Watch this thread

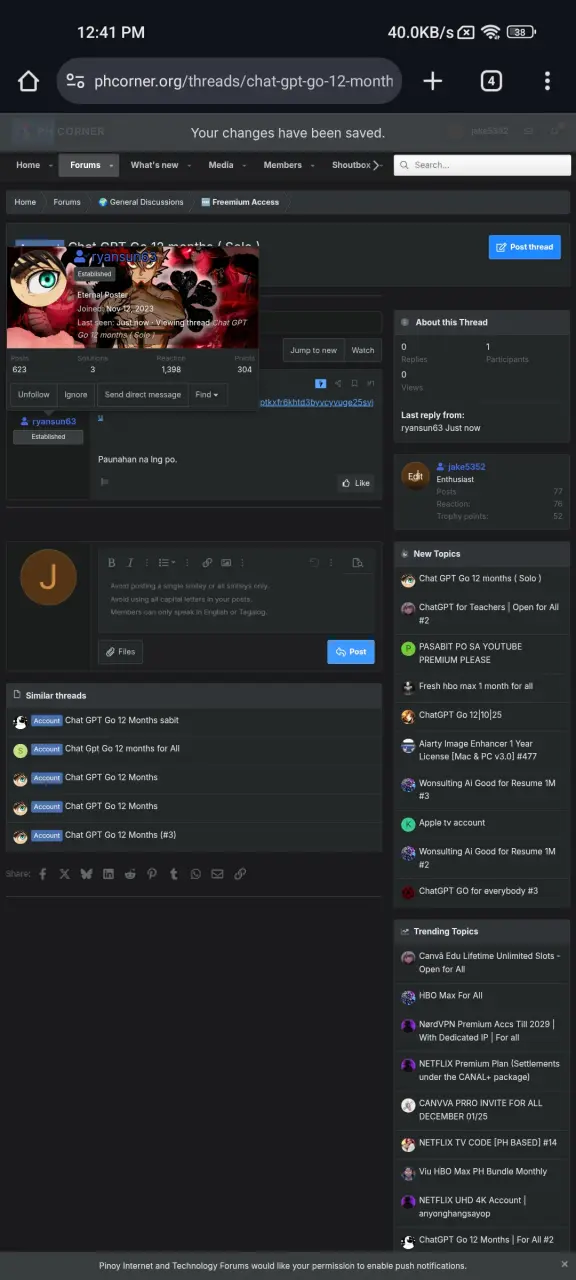[363, 350]
